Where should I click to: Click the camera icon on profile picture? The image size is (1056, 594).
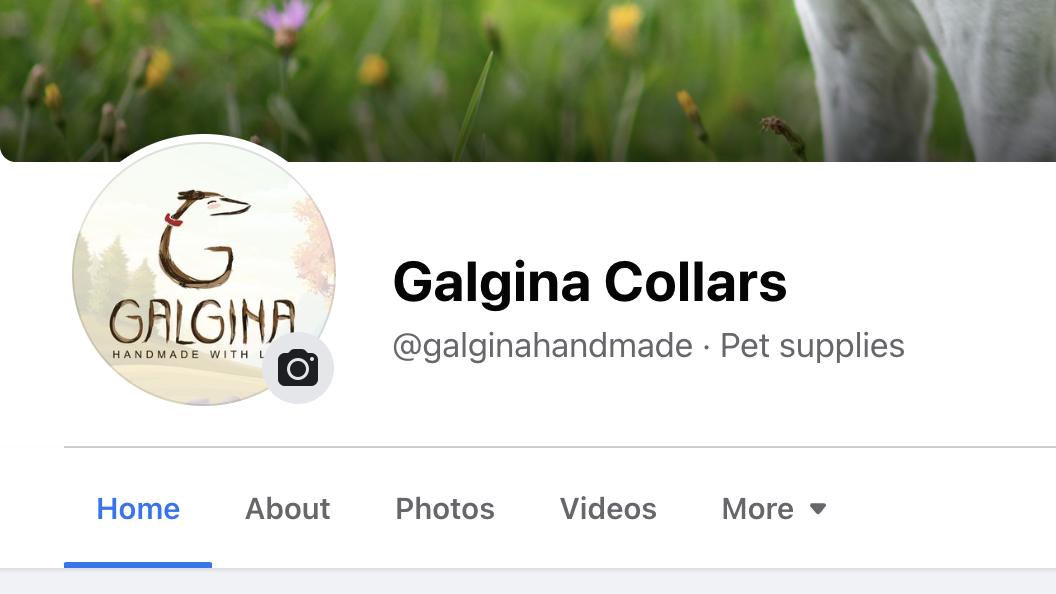[298, 368]
